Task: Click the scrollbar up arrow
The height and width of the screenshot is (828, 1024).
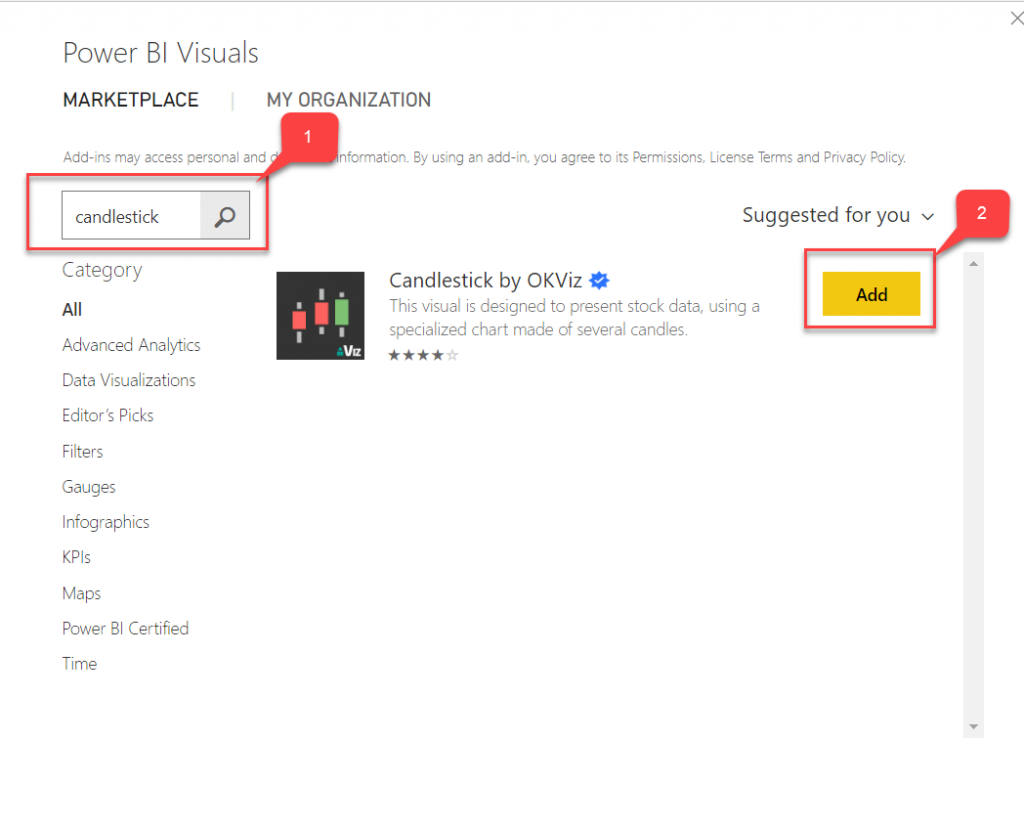Action: click(973, 264)
